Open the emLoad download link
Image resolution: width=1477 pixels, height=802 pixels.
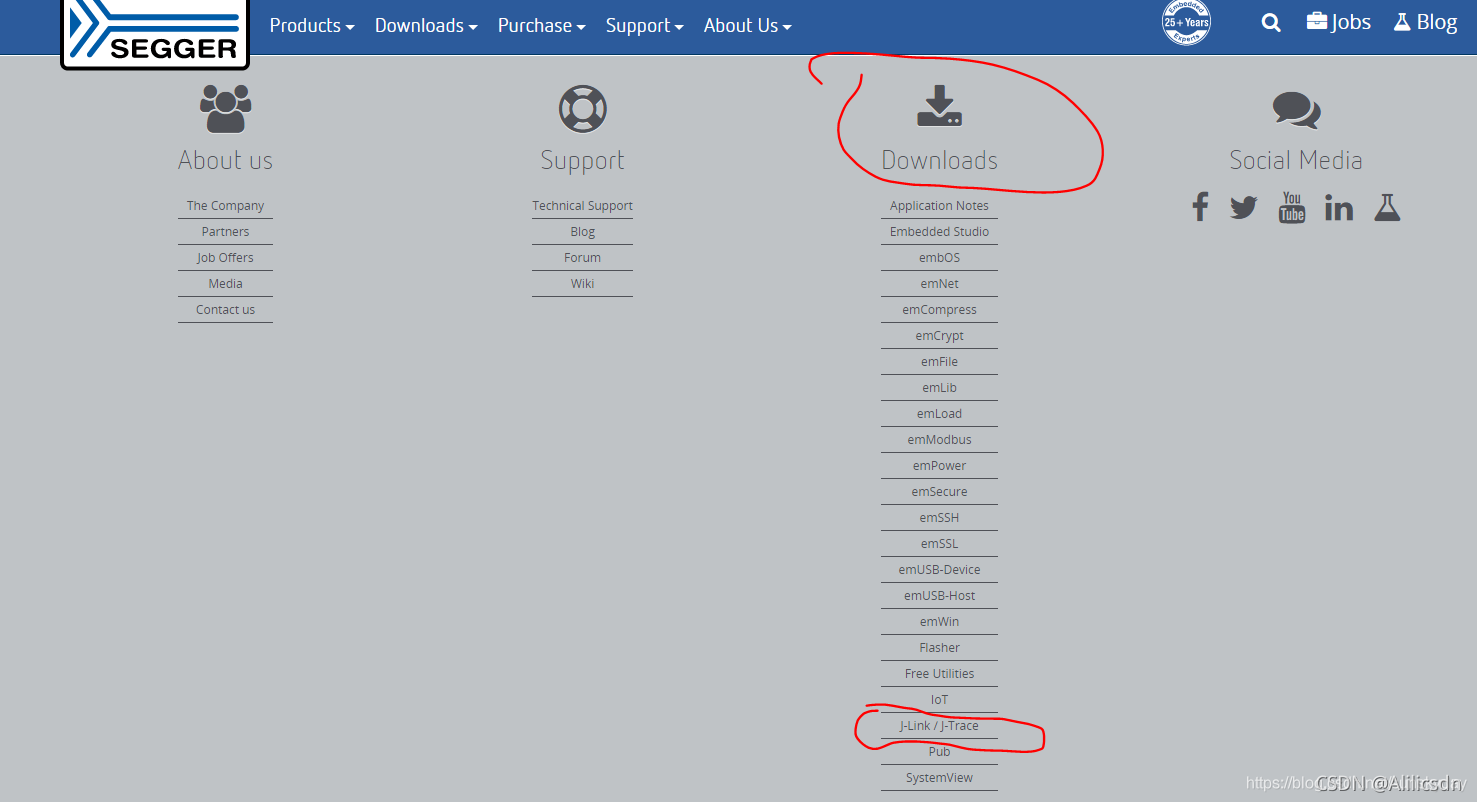tap(939, 414)
